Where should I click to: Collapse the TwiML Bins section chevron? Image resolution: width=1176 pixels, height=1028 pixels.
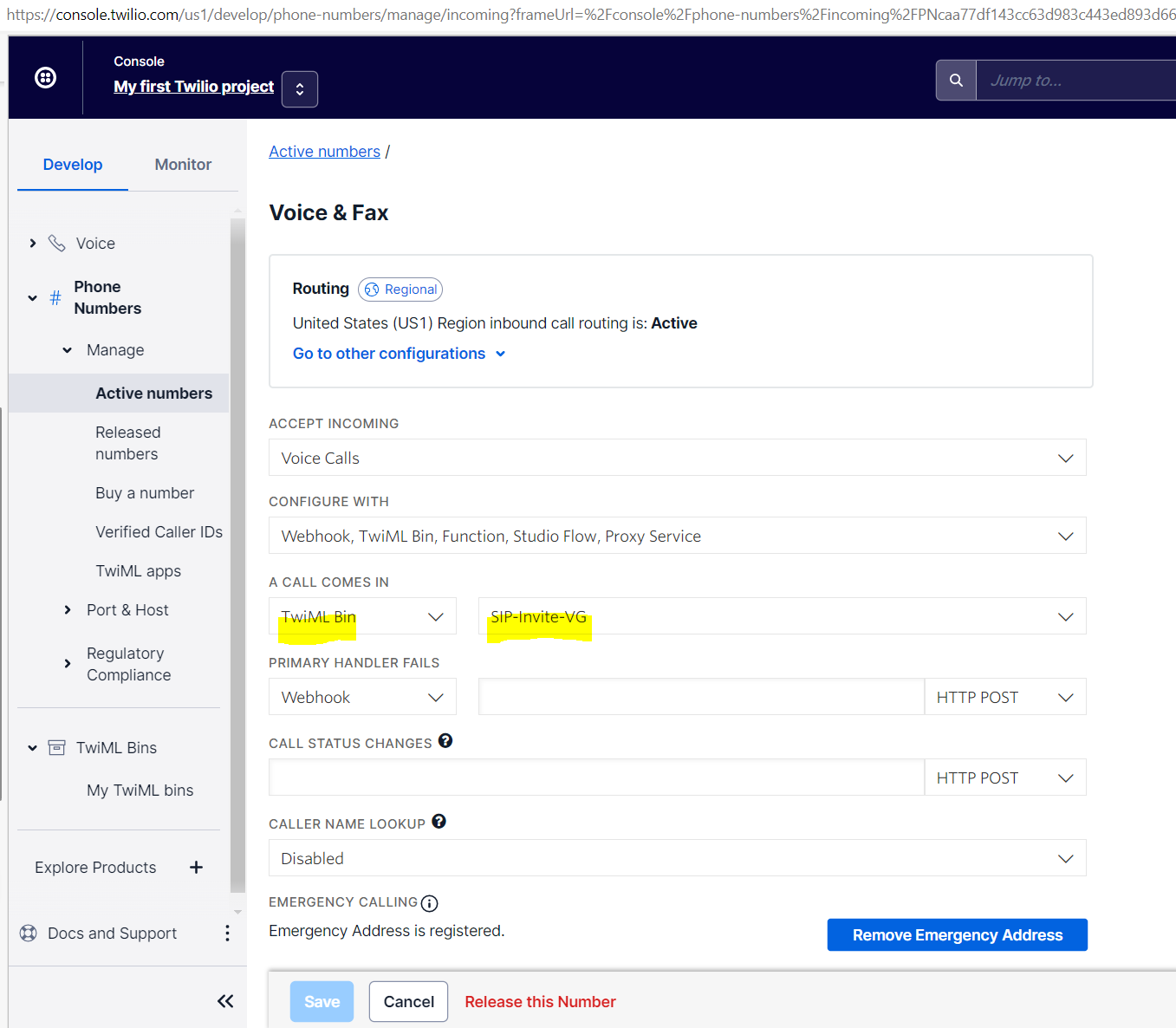tap(33, 748)
